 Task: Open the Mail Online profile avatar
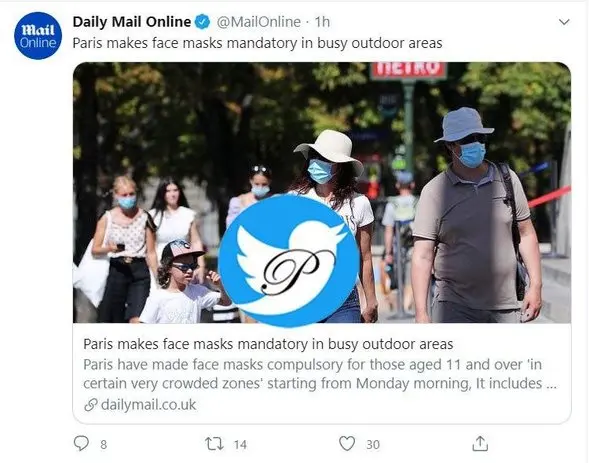38,36
